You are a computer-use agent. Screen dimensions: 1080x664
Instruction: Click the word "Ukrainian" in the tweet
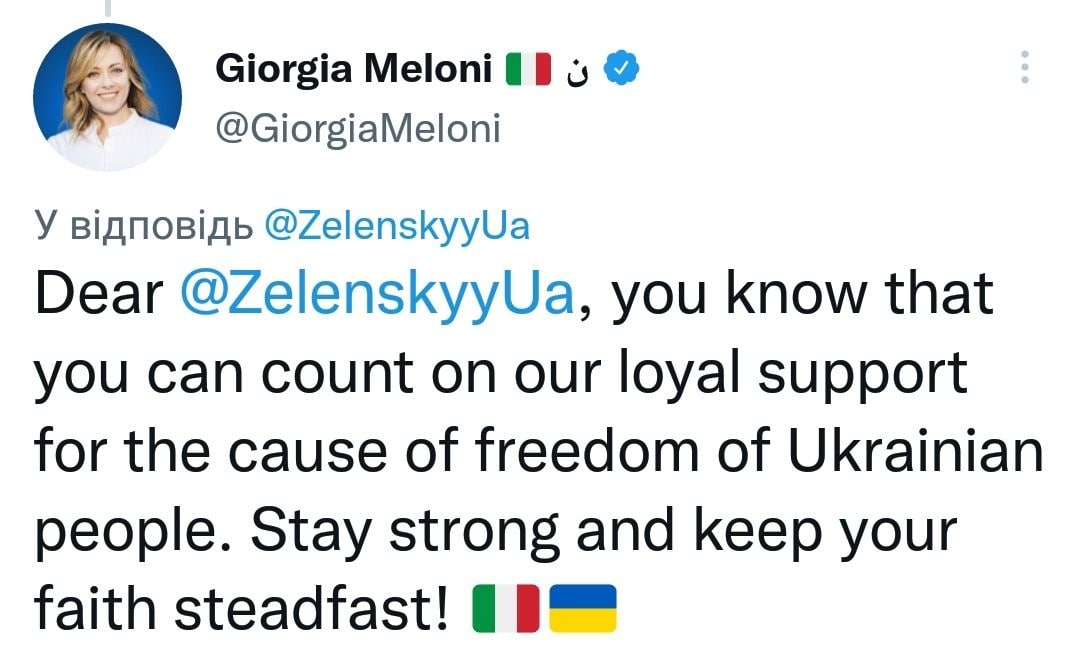tap(917, 453)
